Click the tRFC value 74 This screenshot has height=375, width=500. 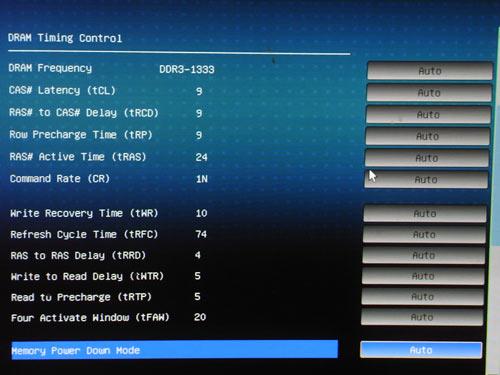coord(201,234)
